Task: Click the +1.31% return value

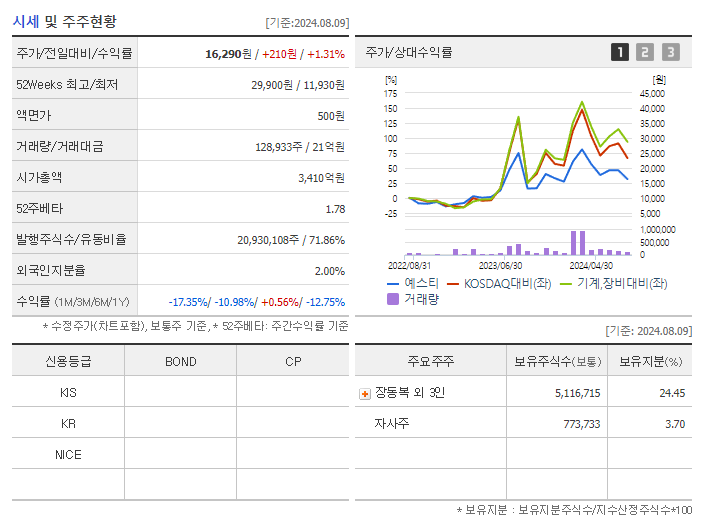Action: tap(326, 54)
